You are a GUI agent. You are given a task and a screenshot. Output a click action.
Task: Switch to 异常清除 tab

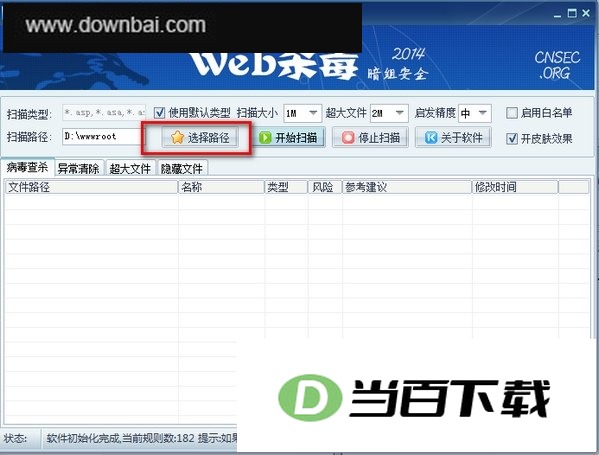(79, 168)
